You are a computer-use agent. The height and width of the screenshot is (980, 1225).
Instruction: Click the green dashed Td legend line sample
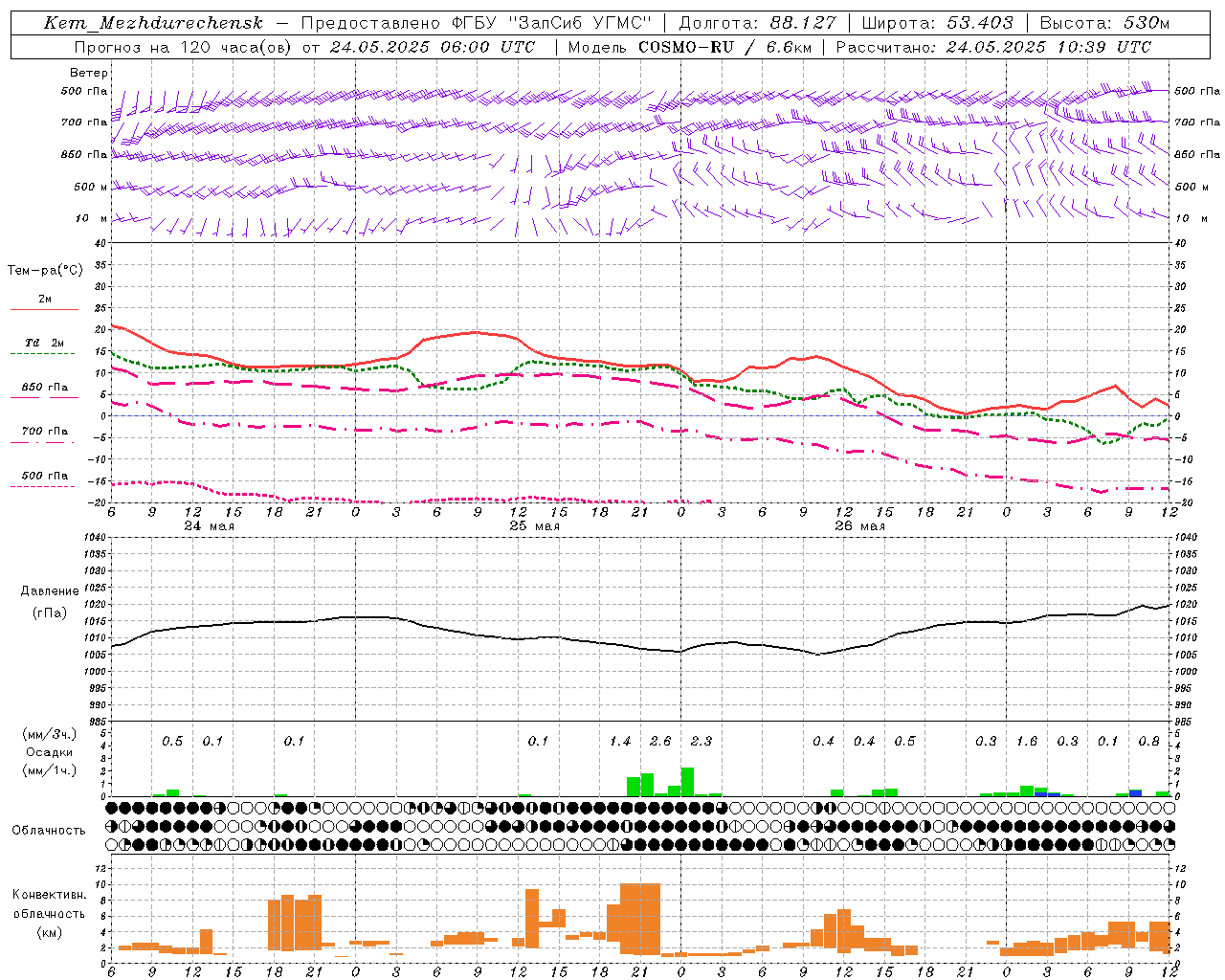click(44, 353)
